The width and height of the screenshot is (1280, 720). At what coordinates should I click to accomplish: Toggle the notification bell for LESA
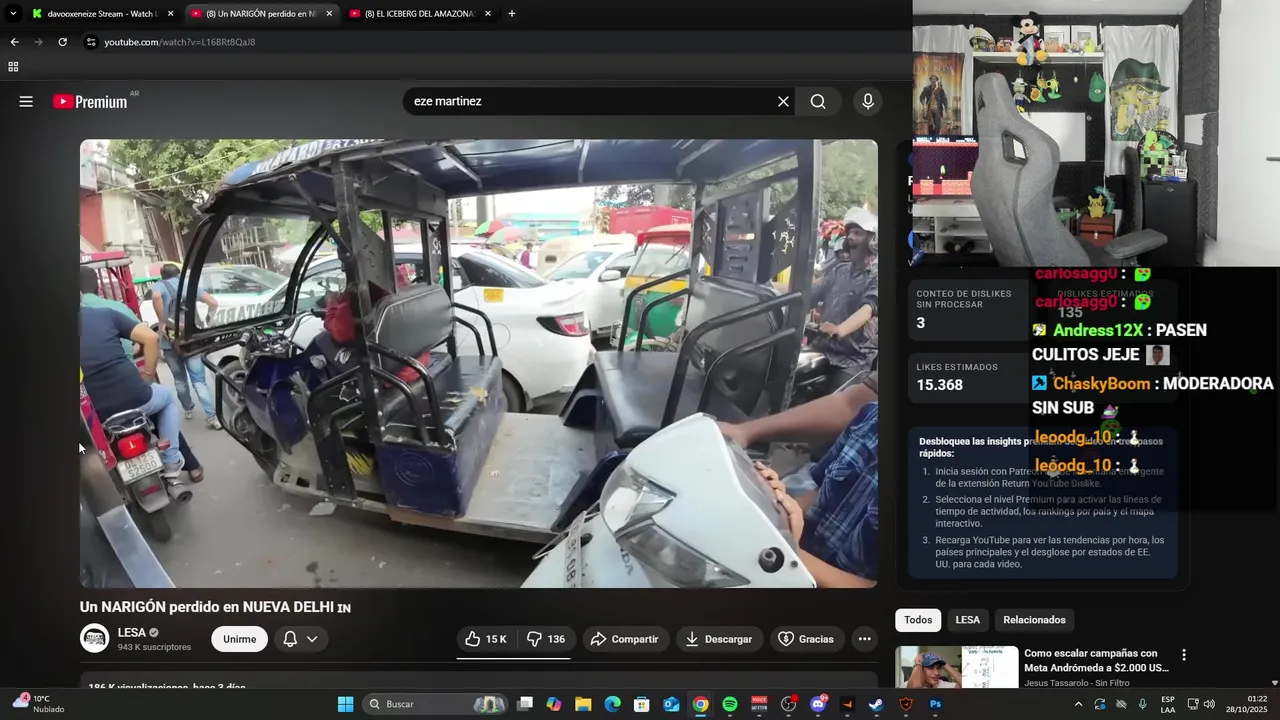point(290,639)
